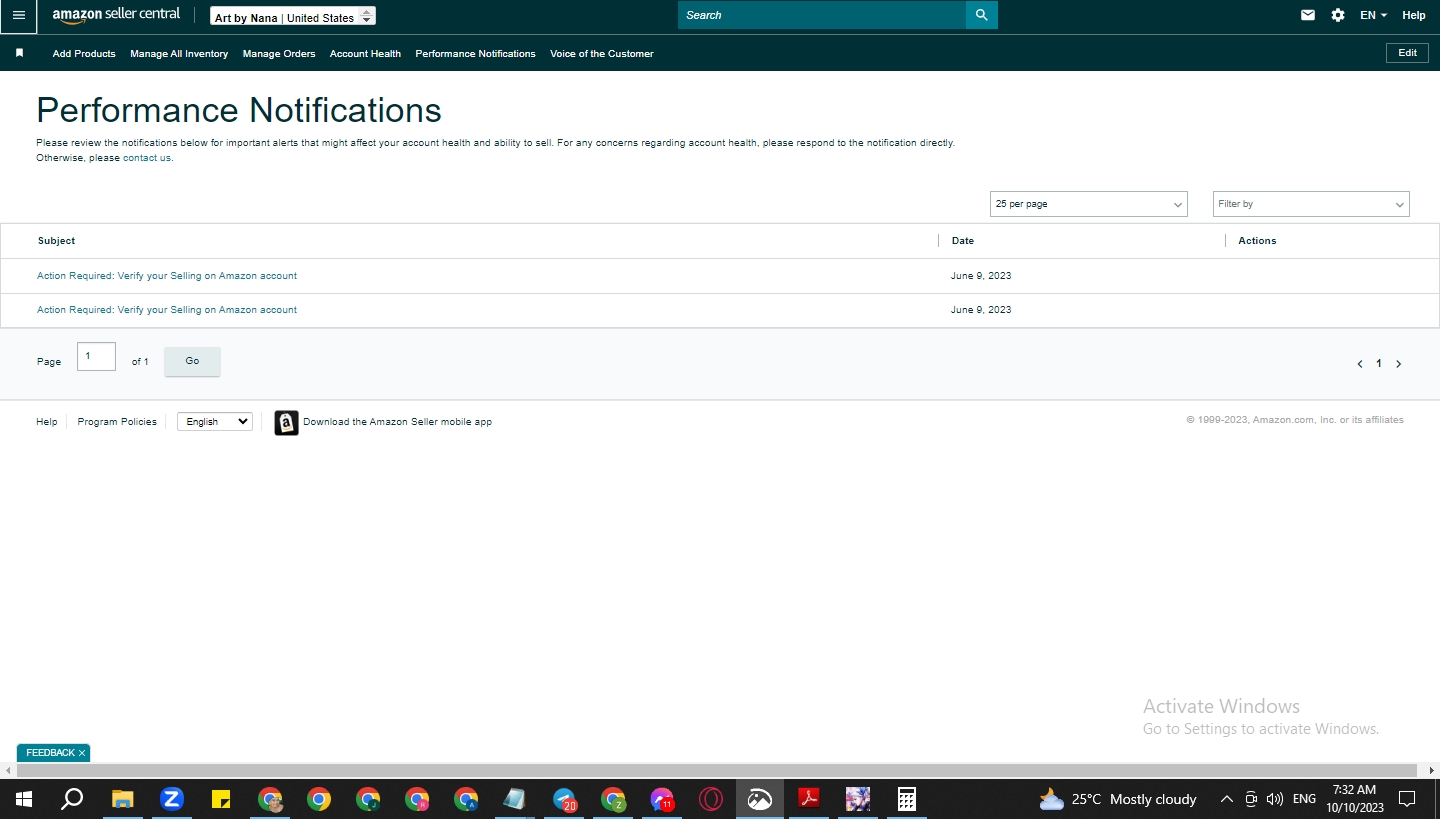Open Performance Notifications nav item
The width and height of the screenshot is (1440, 819).
tap(475, 54)
